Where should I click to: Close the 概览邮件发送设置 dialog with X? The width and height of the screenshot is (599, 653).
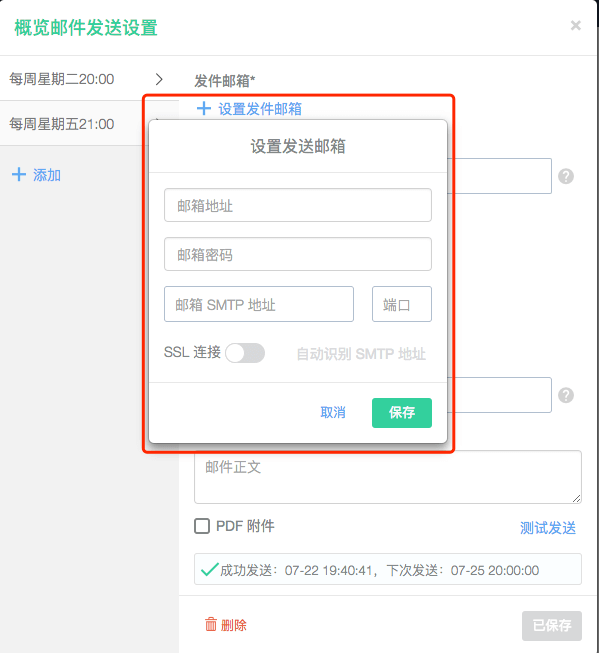[x=576, y=25]
